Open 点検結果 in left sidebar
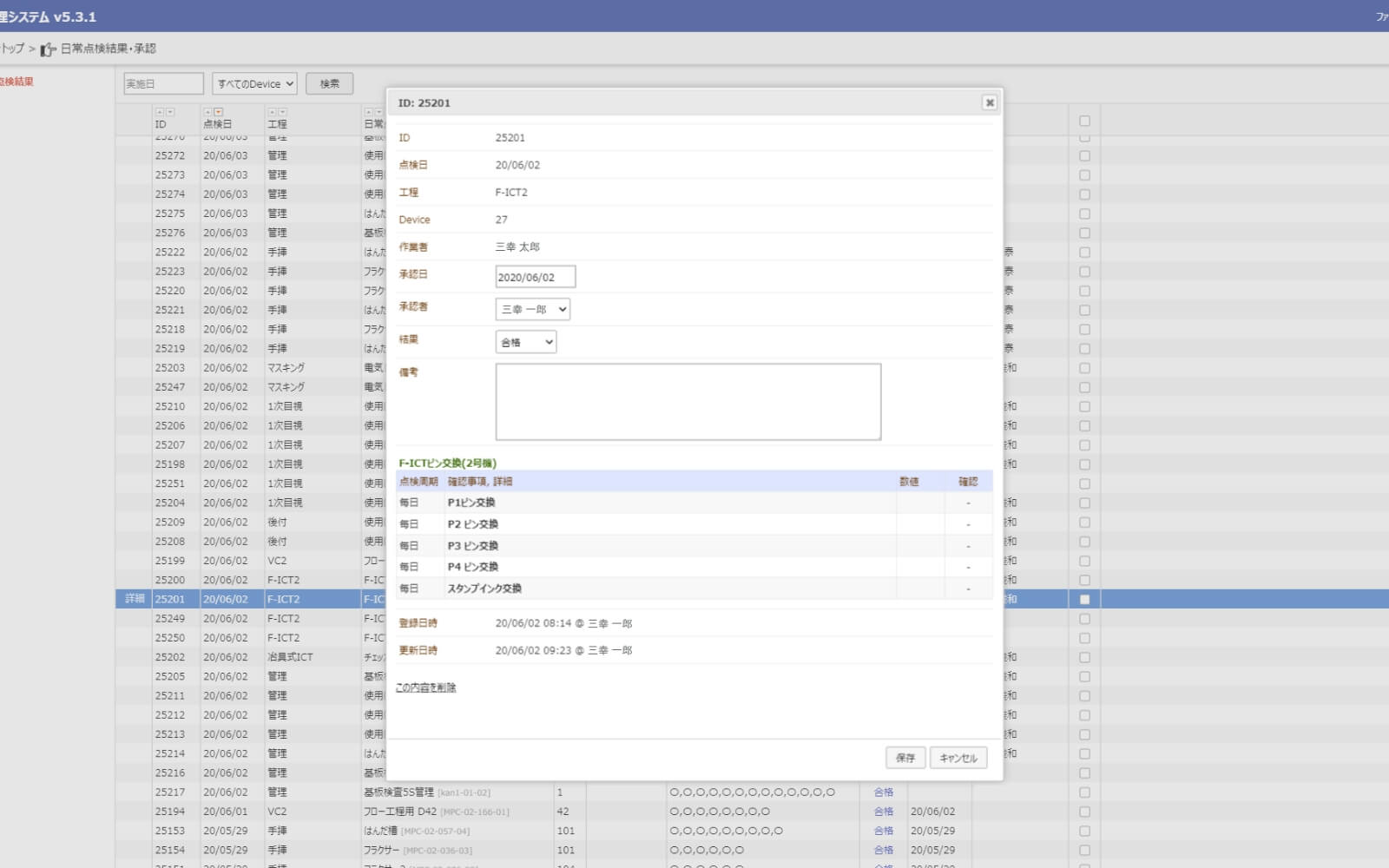This screenshot has height=868, width=1389. (16, 82)
